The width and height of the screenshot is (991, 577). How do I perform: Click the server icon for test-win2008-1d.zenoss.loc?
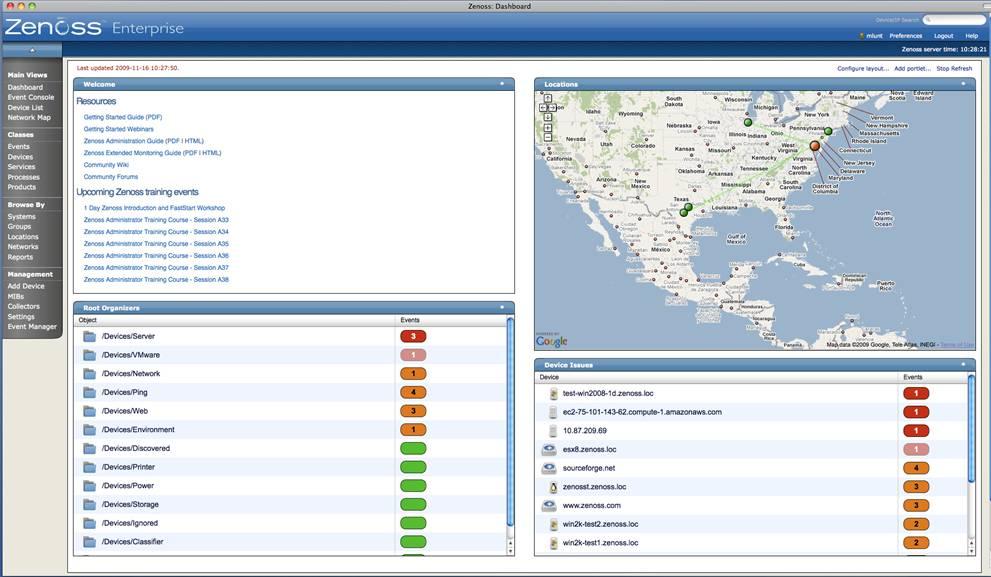(554, 393)
